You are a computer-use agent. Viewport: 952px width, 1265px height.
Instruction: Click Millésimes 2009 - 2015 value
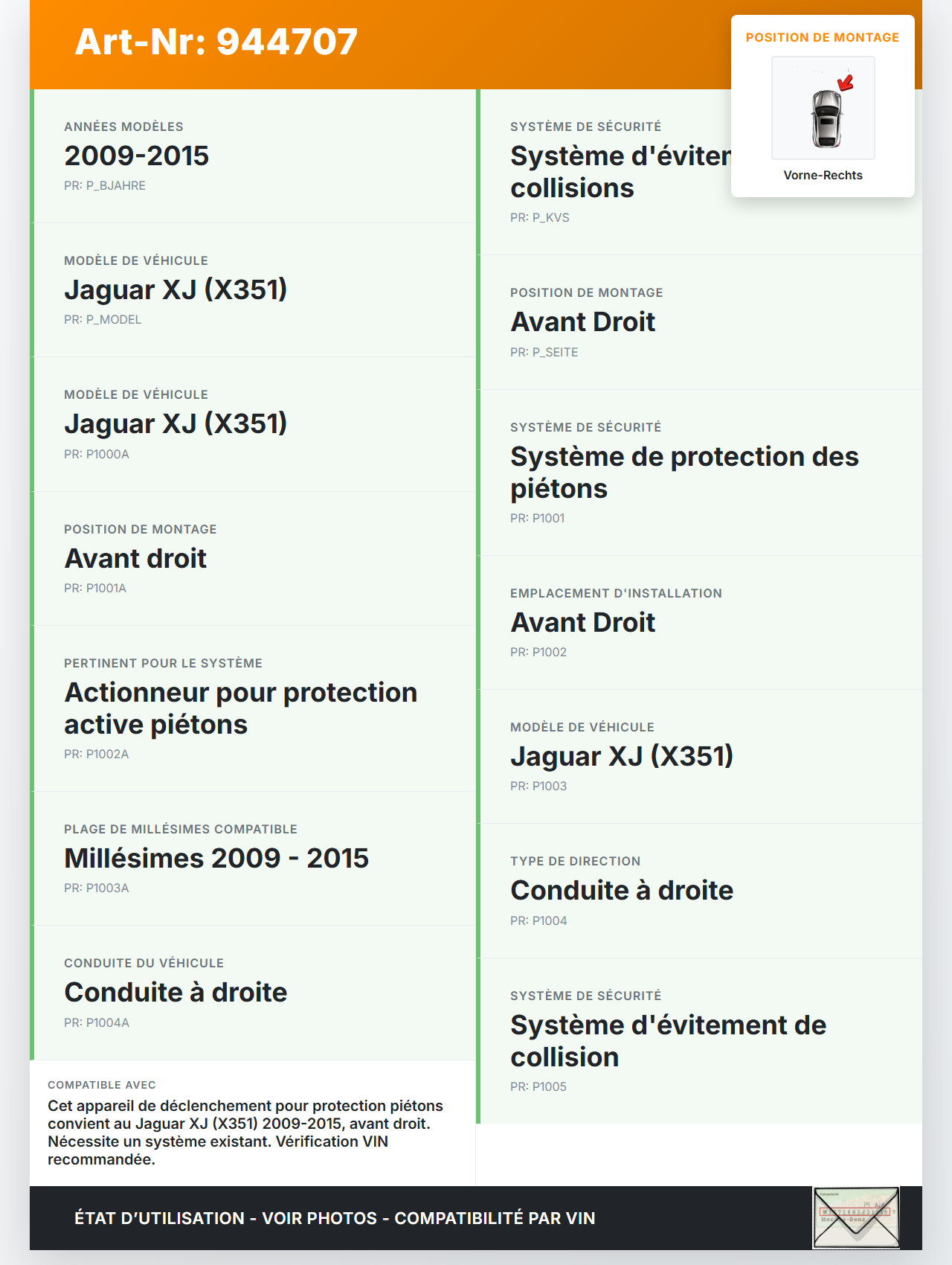(216, 858)
